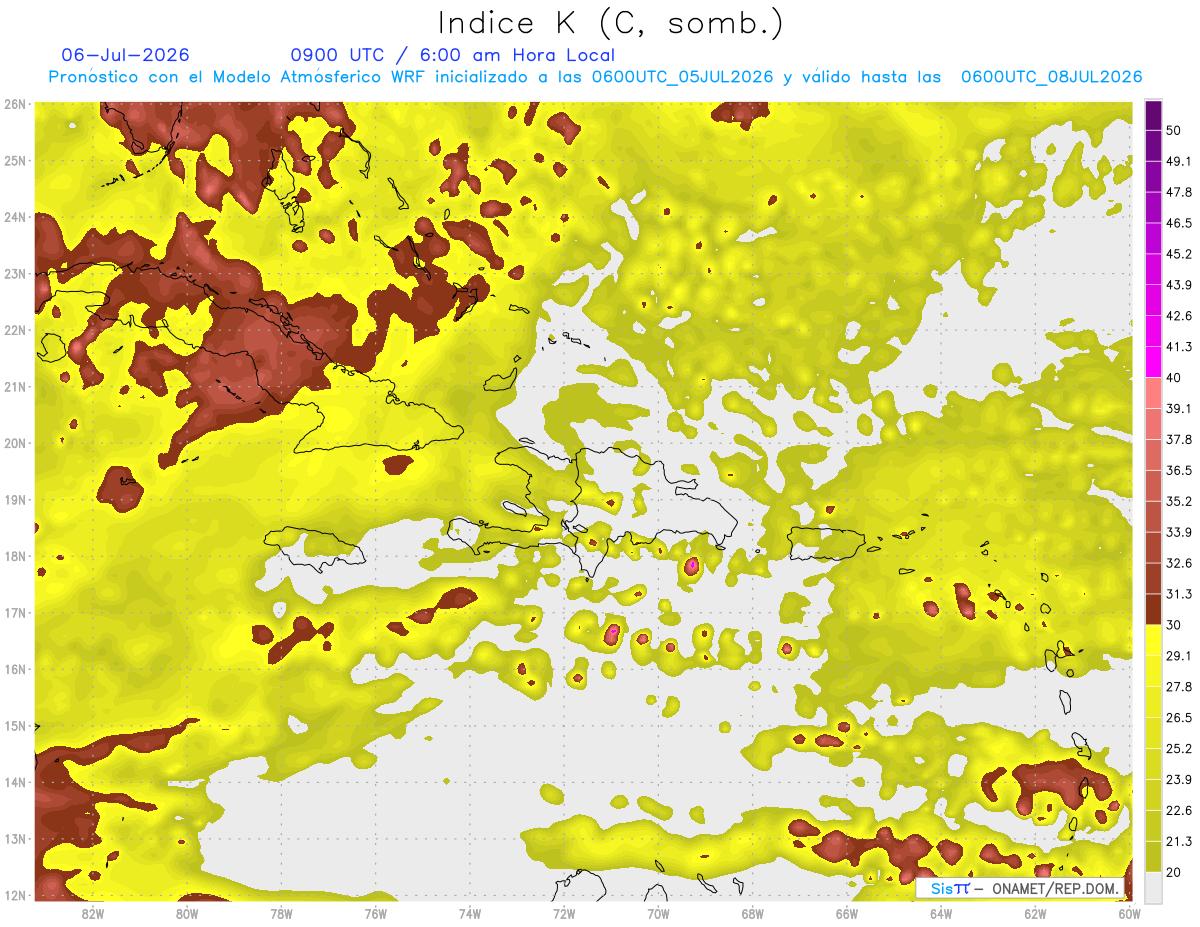Click longitude axis label "76W"

(x=375, y=913)
